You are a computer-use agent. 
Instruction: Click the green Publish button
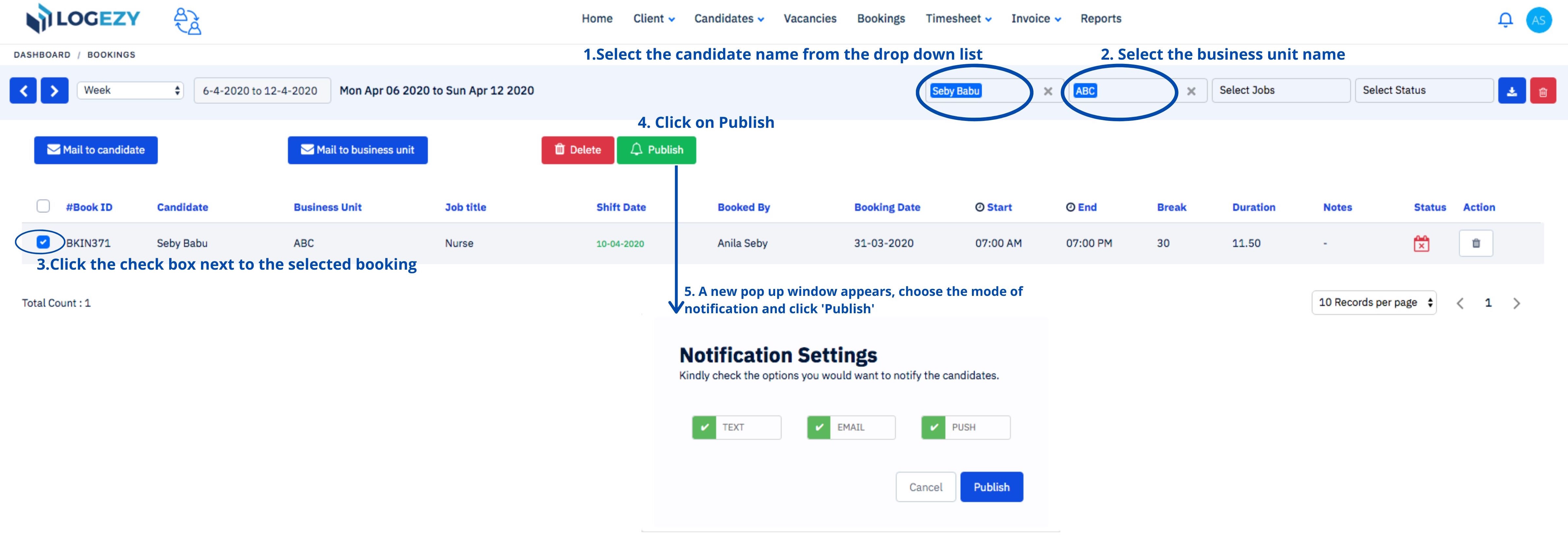click(x=656, y=150)
